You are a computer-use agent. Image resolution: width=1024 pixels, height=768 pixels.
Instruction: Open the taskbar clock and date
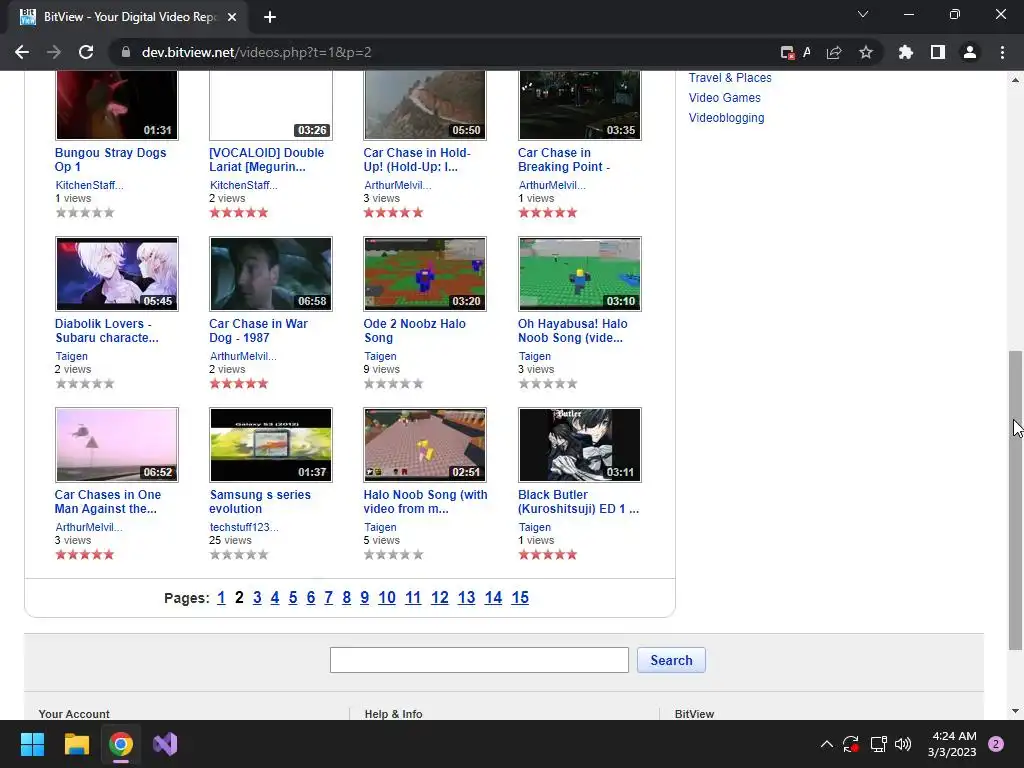952,744
